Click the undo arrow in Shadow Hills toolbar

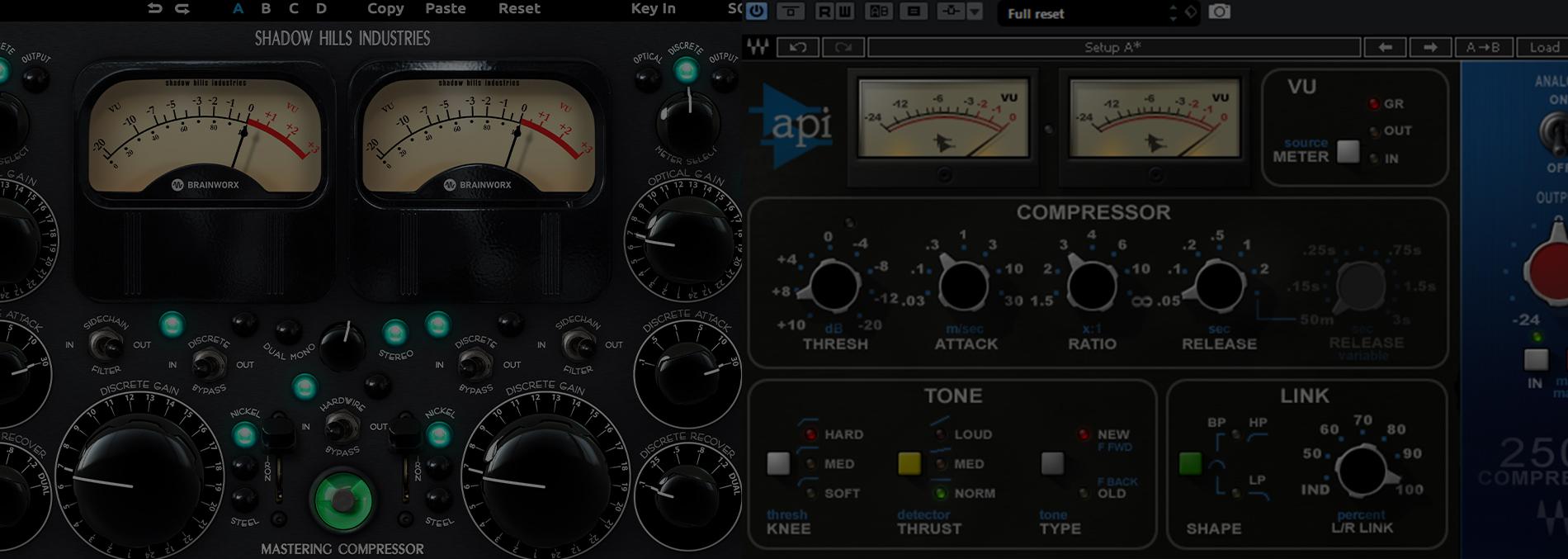coord(155,8)
